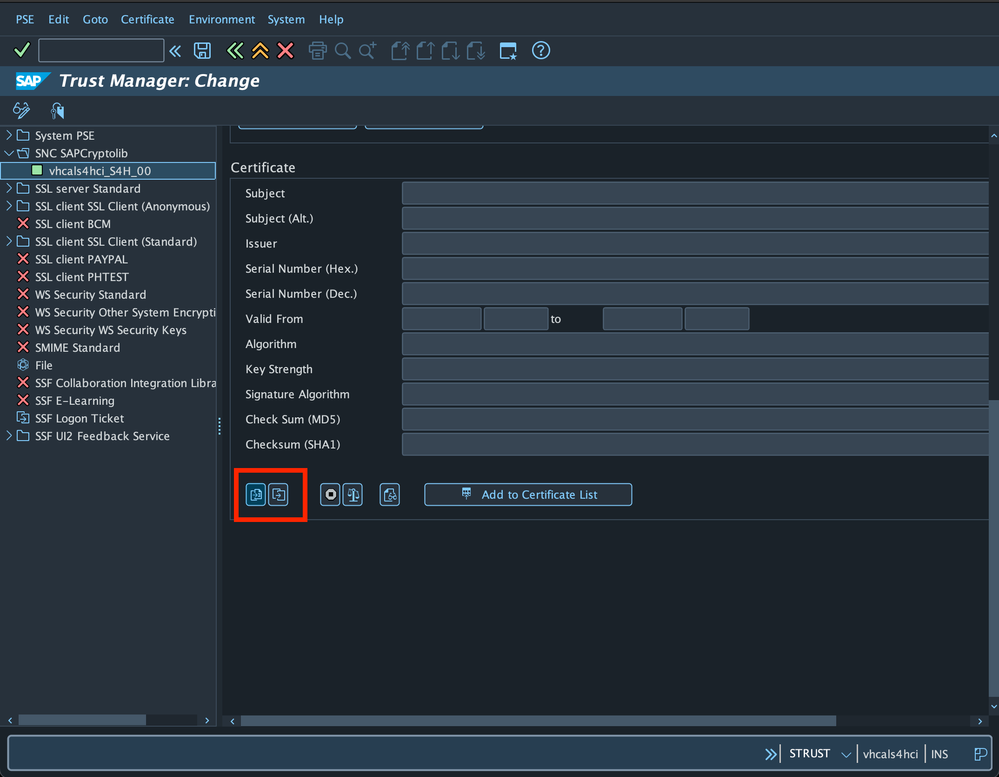The height and width of the screenshot is (777, 999).
Task: Click Add to Certificate List button
Action: point(528,495)
